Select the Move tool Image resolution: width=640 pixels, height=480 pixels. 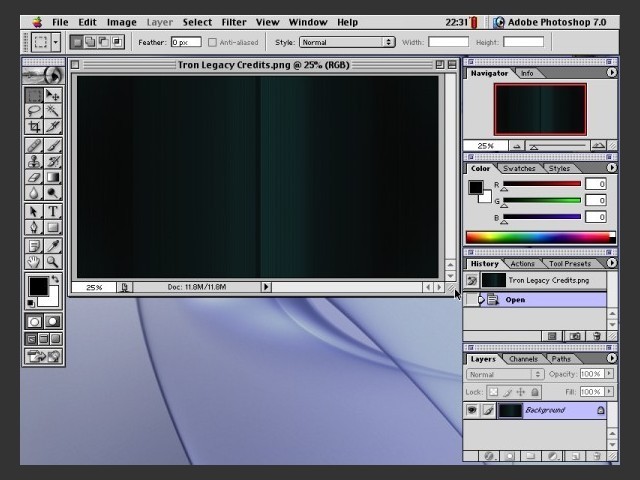(x=53, y=95)
